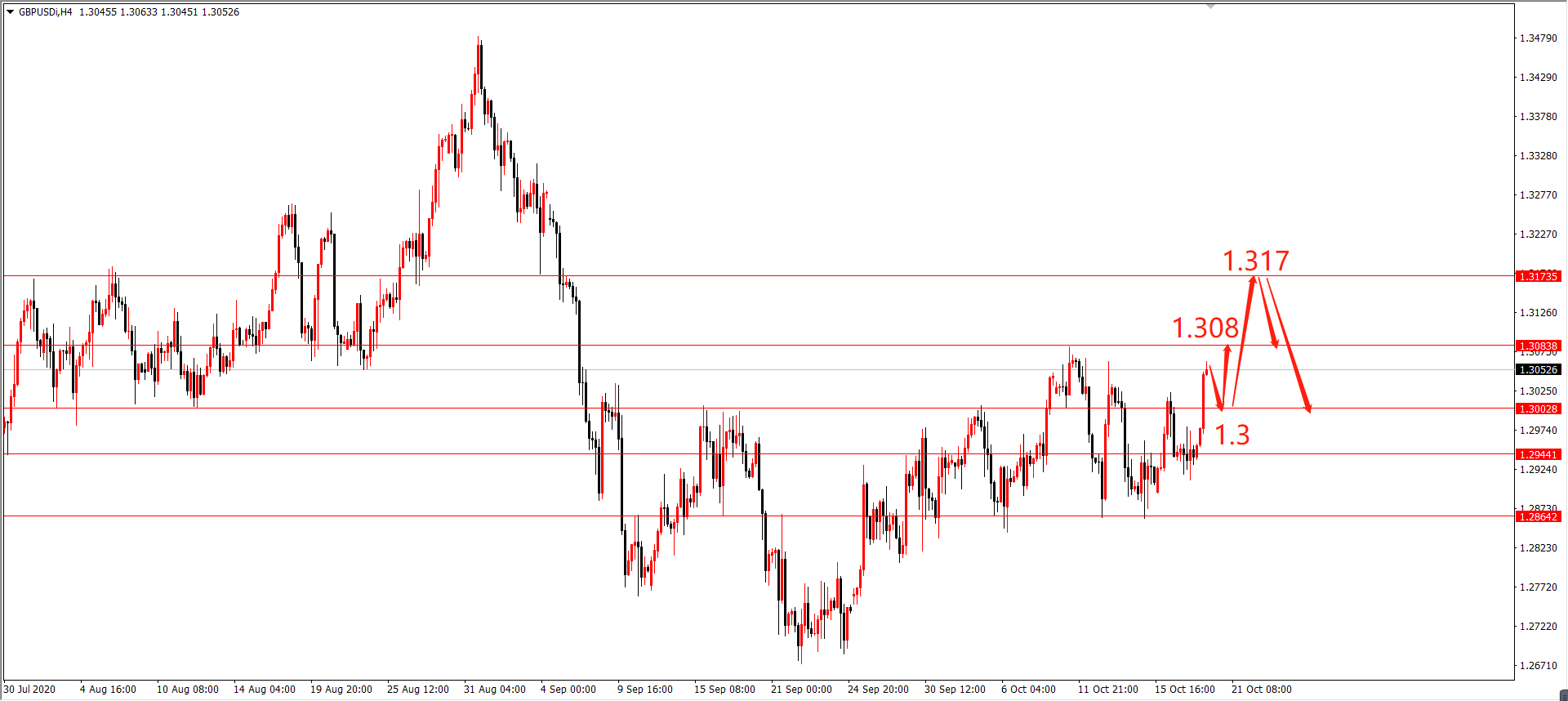Click the 1.31260 price axis label
This screenshot has width=1568, height=701.
pos(1538,313)
